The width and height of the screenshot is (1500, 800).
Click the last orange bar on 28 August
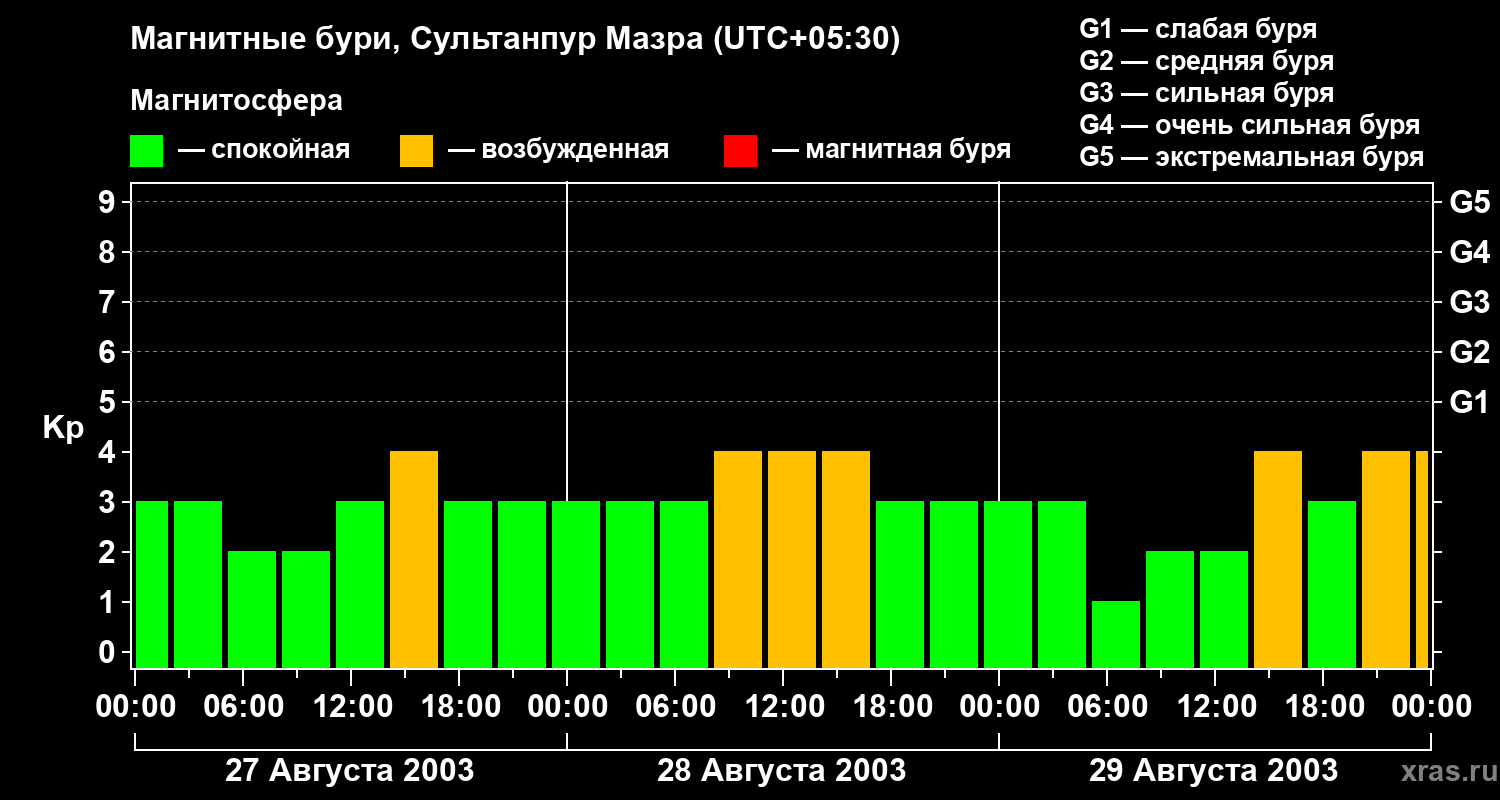click(x=846, y=559)
